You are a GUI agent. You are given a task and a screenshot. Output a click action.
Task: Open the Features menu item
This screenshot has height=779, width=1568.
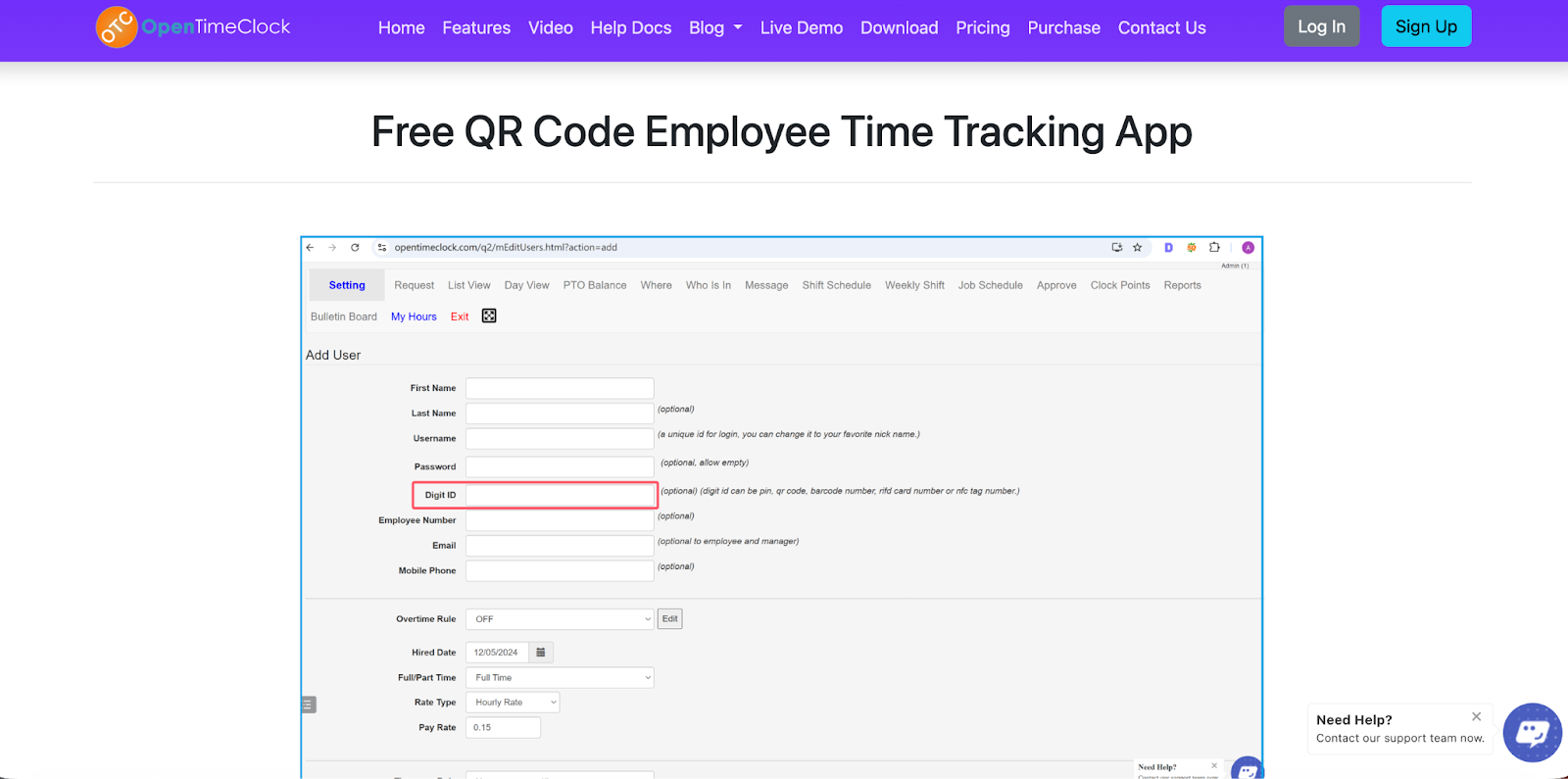[476, 28]
